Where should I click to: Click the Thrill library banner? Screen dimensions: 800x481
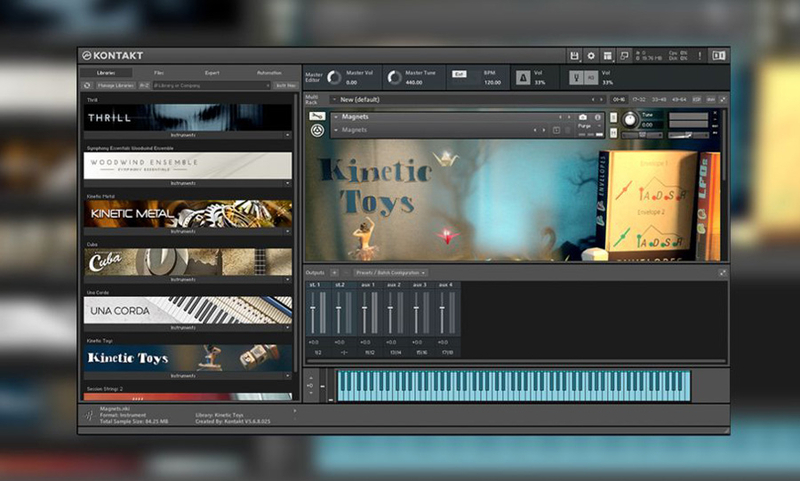[x=188, y=118]
